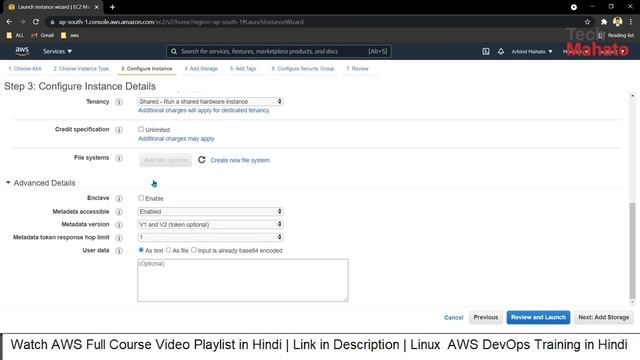The height and width of the screenshot is (360, 640).
Task: Select the As file user data radio
Action: [x=168, y=249]
